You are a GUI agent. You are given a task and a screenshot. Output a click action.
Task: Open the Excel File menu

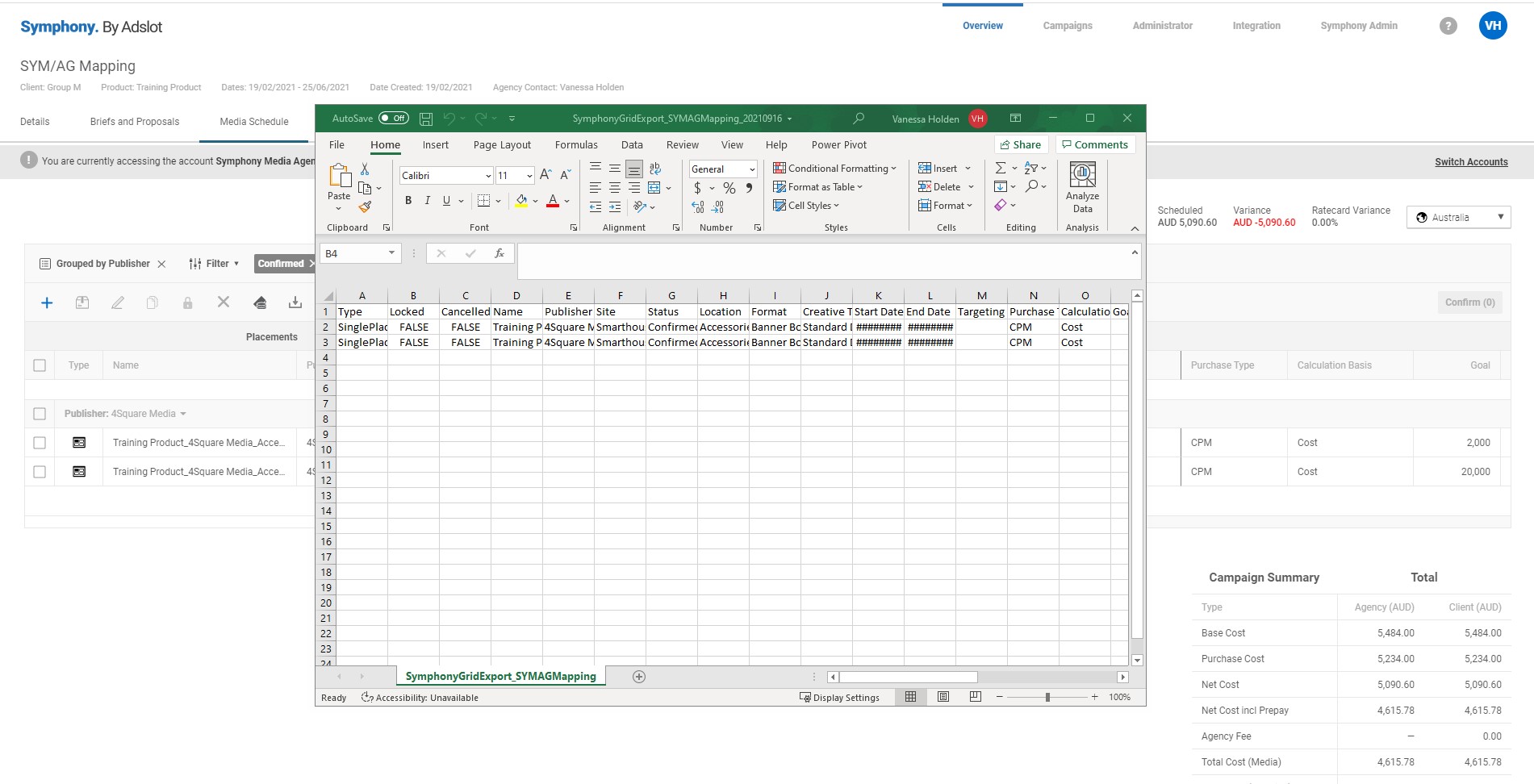click(336, 145)
